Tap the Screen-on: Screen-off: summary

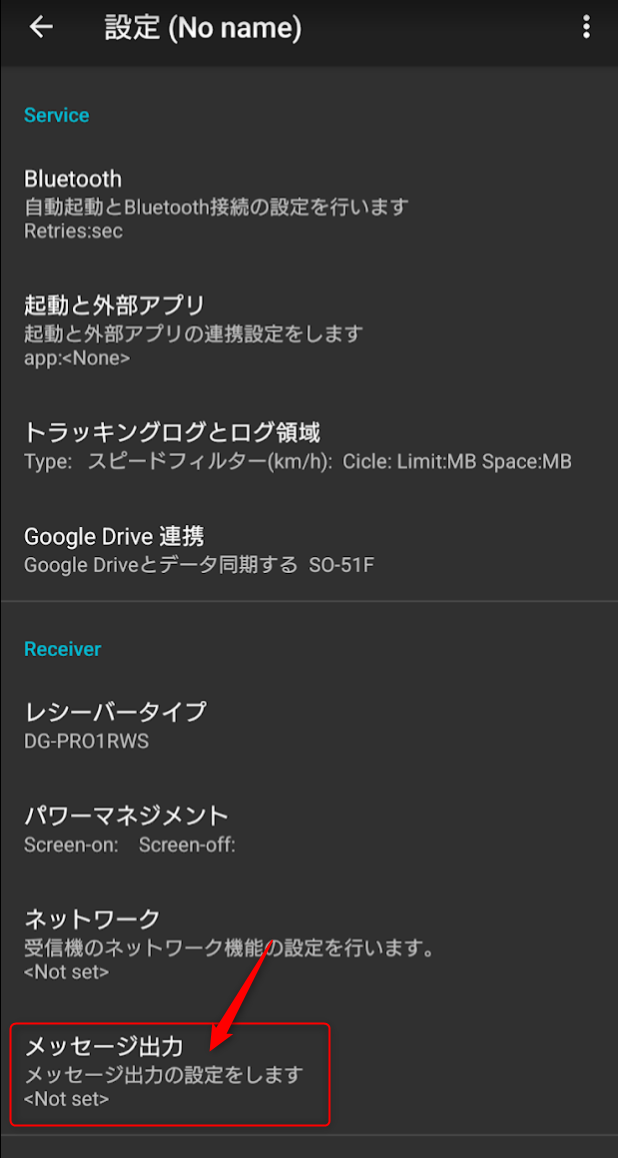(x=130, y=845)
